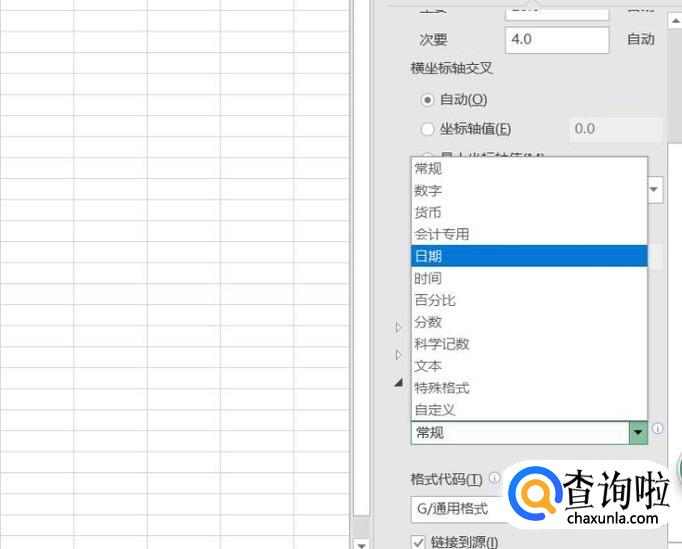Image resolution: width=682 pixels, height=549 pixels.
Task: Toggle the 链接到源 checkbox
Action: tap(418, 542)
